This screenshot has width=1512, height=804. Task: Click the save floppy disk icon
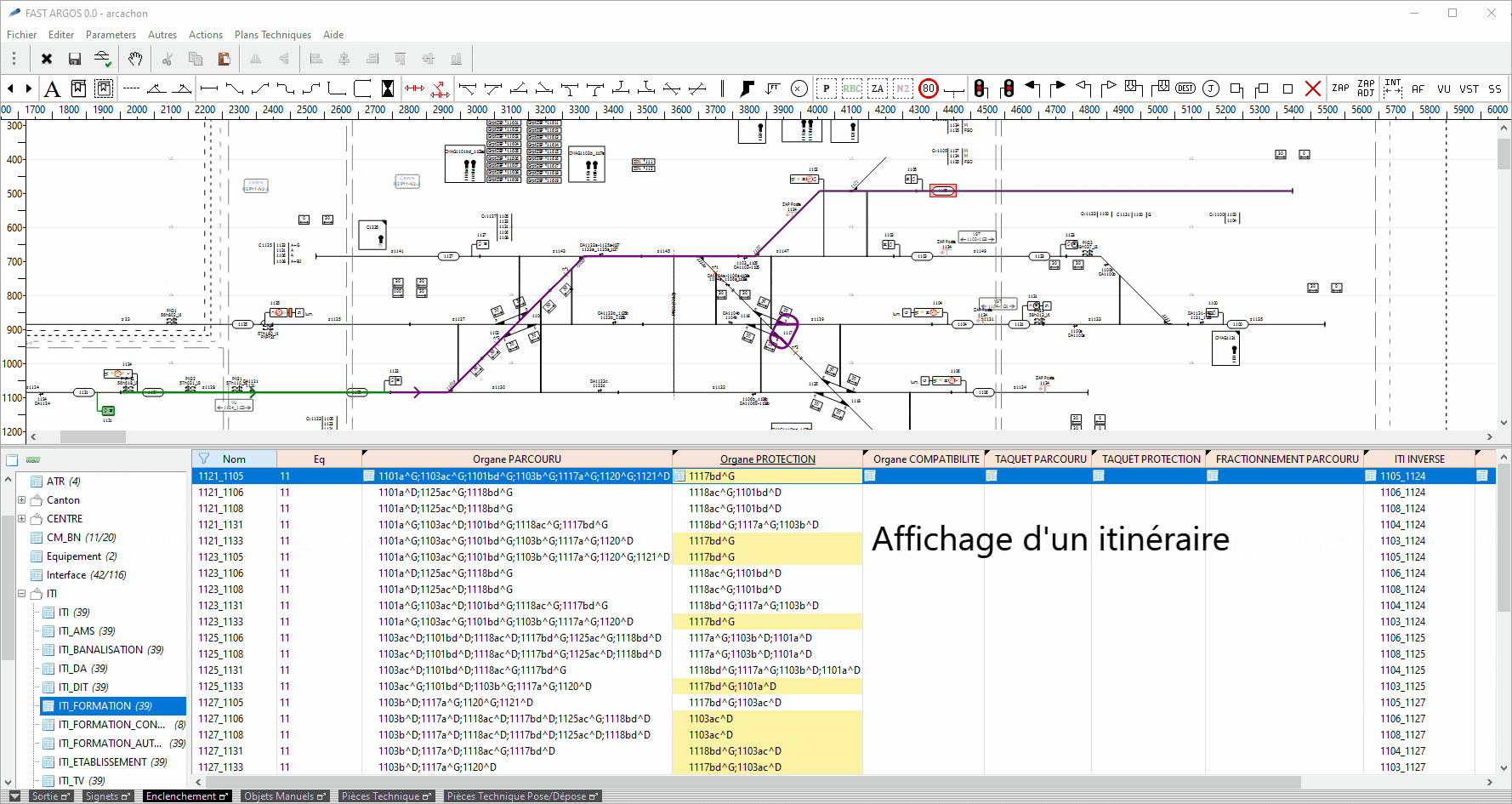point(75,59)
